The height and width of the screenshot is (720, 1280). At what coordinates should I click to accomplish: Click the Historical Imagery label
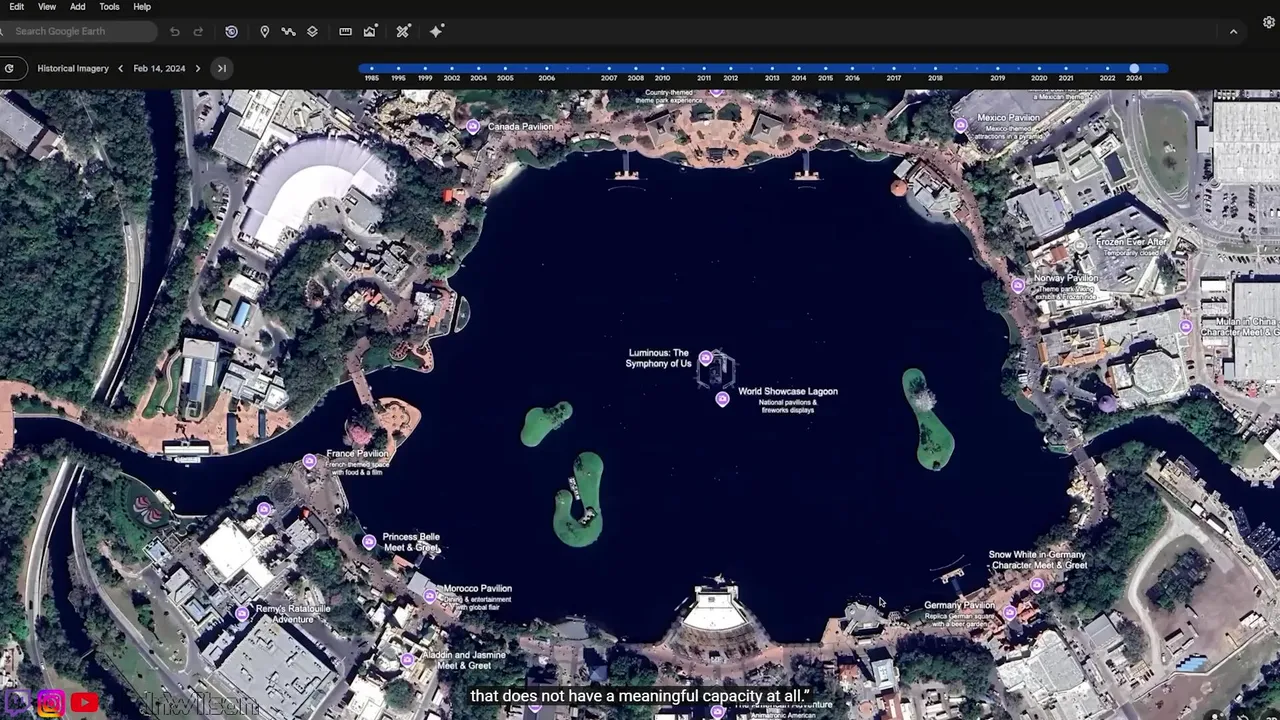click(73, 68)
